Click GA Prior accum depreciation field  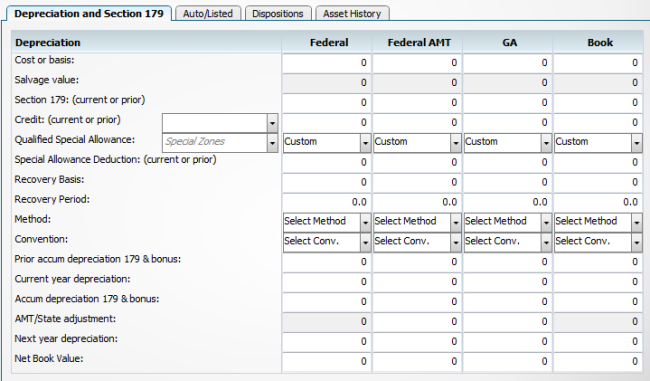507,262
